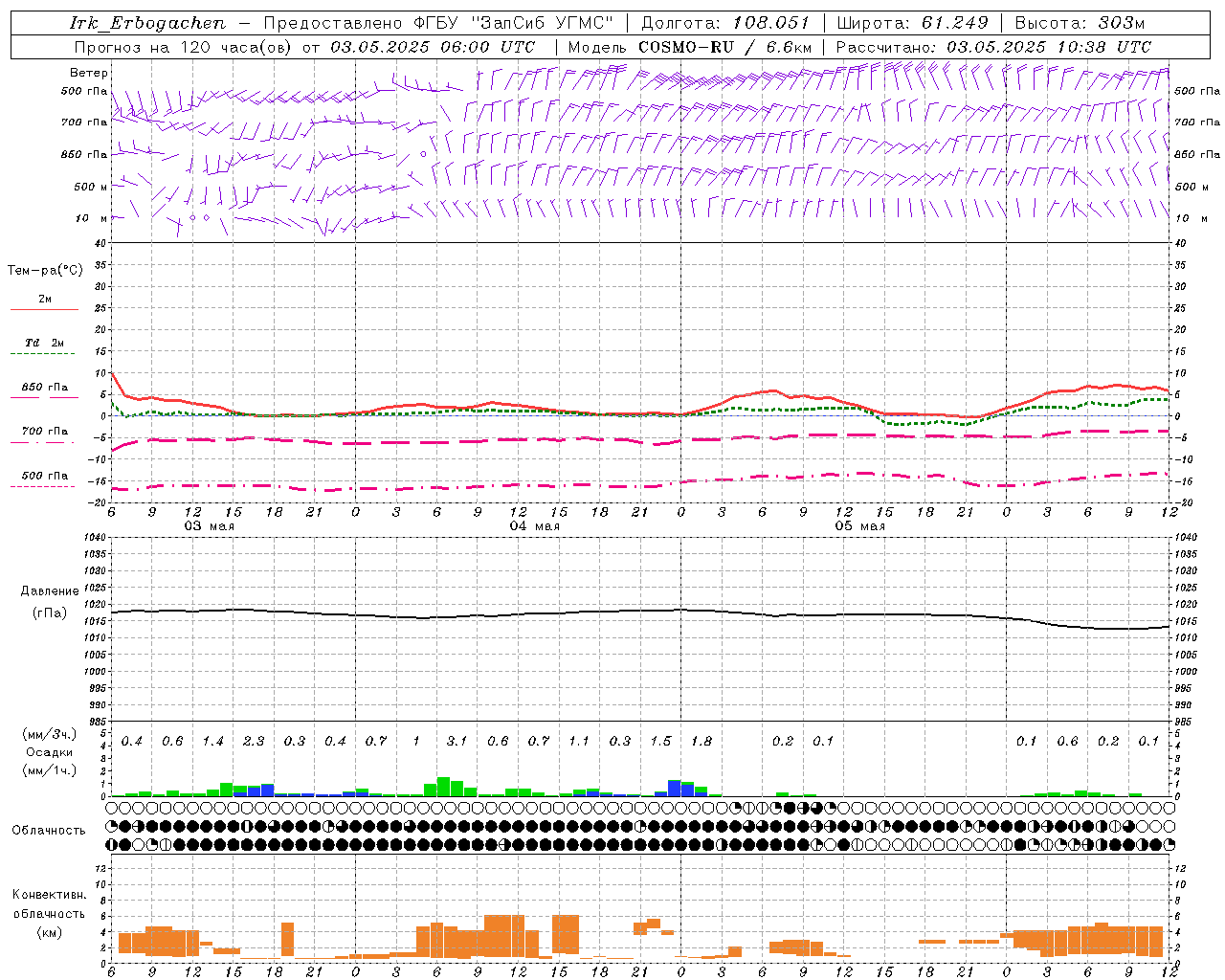Click the 1.1 precipitation value
Screen dimensions: 1225x980
[x=579, y=742]
